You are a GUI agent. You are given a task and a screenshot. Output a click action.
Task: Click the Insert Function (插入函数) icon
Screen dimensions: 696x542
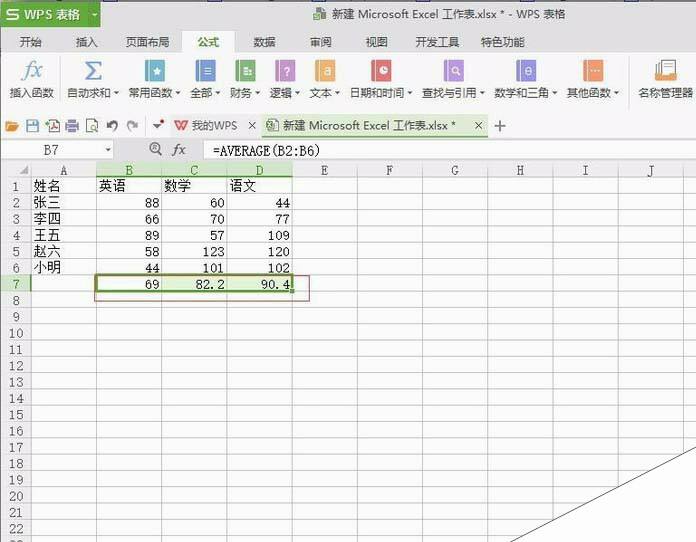(x=32, y=71)
